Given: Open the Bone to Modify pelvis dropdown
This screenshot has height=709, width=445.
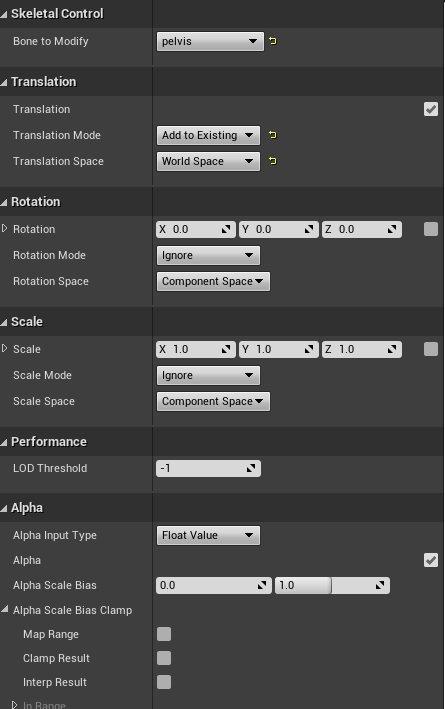Looking at the screenshot, I should coord(210,41).
